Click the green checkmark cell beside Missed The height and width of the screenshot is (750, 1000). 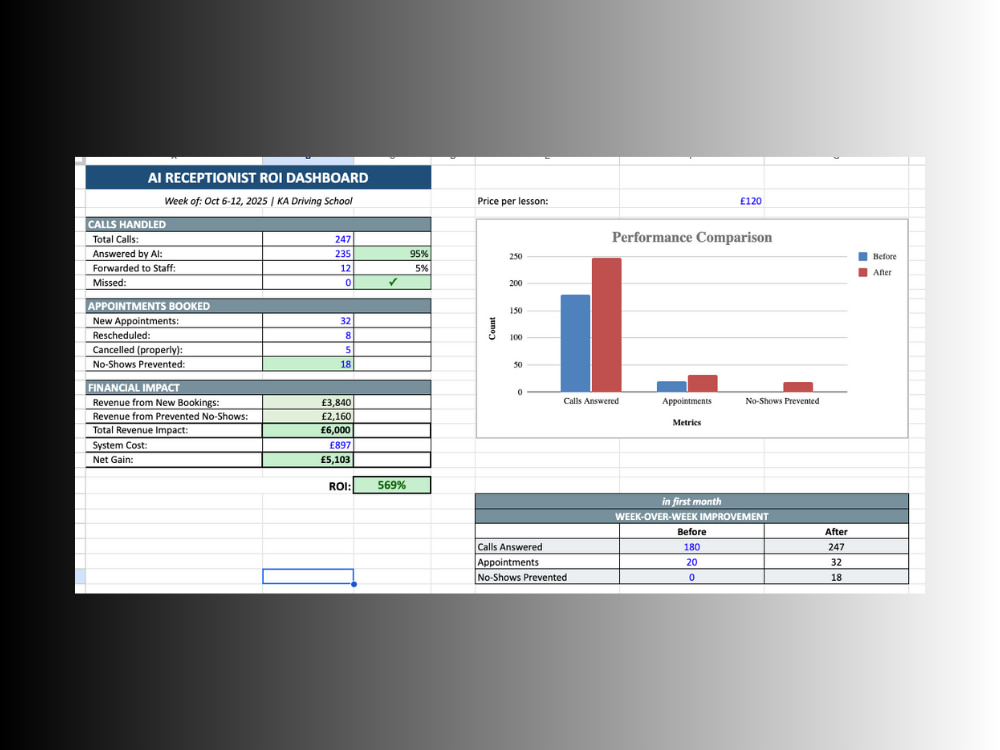(x=392, y=283)
